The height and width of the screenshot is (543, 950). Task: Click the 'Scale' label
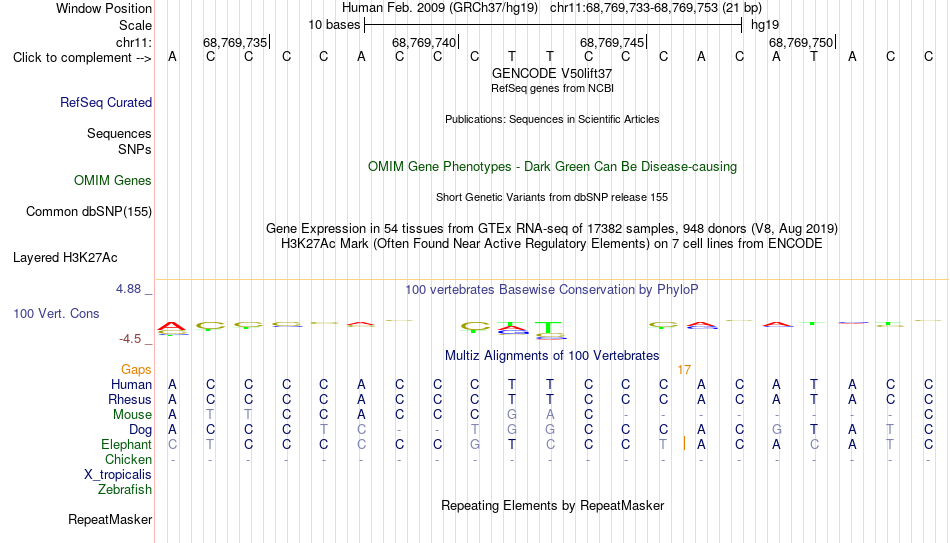click(x=136, y=25)
